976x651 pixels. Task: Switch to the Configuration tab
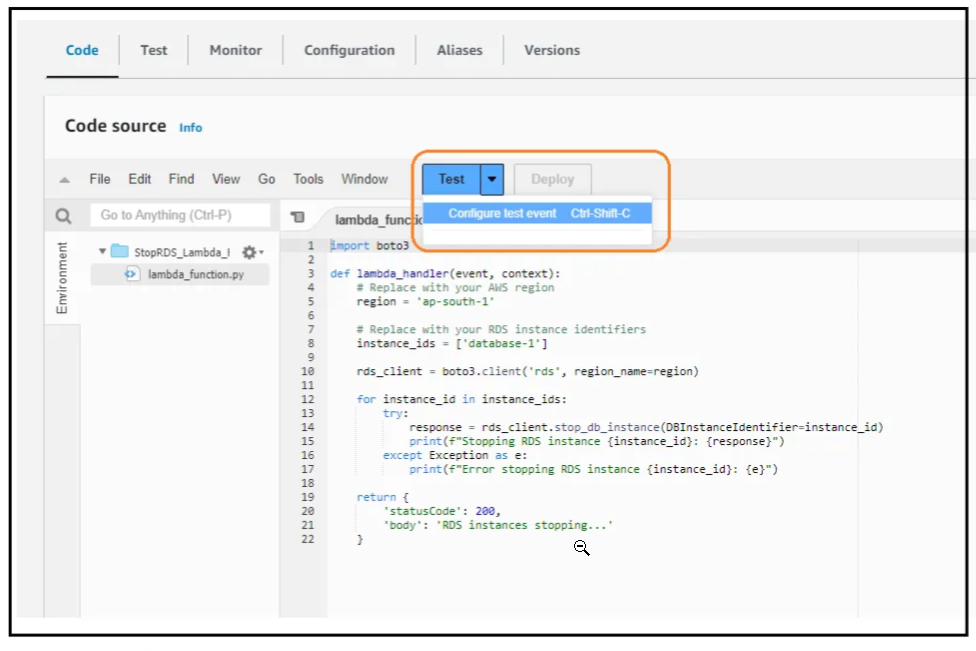(349, 50)
